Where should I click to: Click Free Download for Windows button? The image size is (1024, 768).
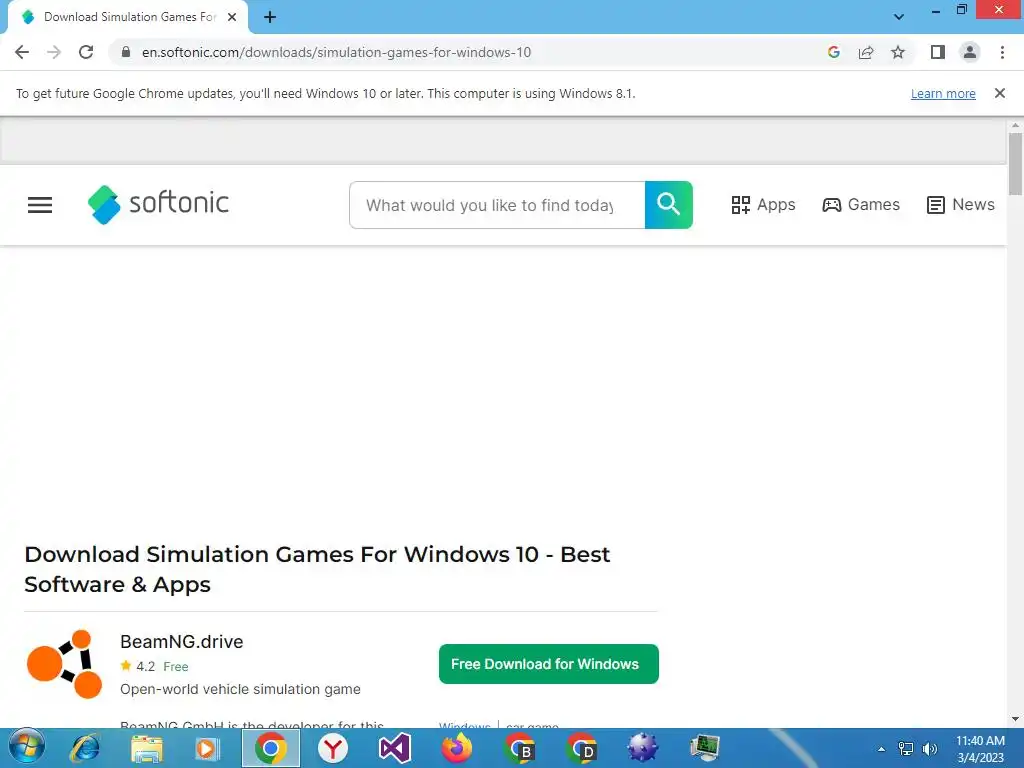pos(549,664)
